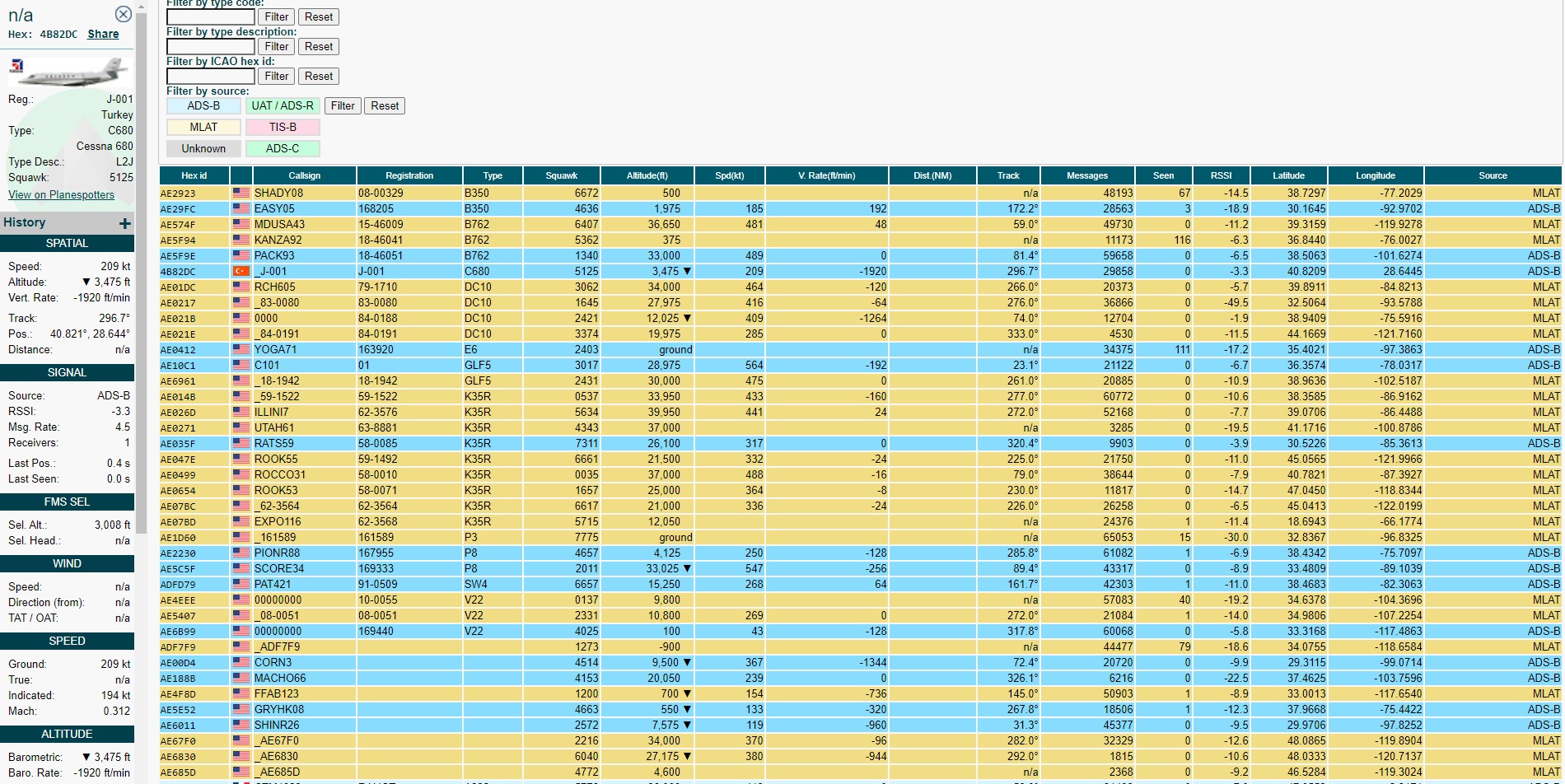This screenshot has height=784, width=1565.
Task: Click the US flag in SCORE34 row
Action: 241,568
